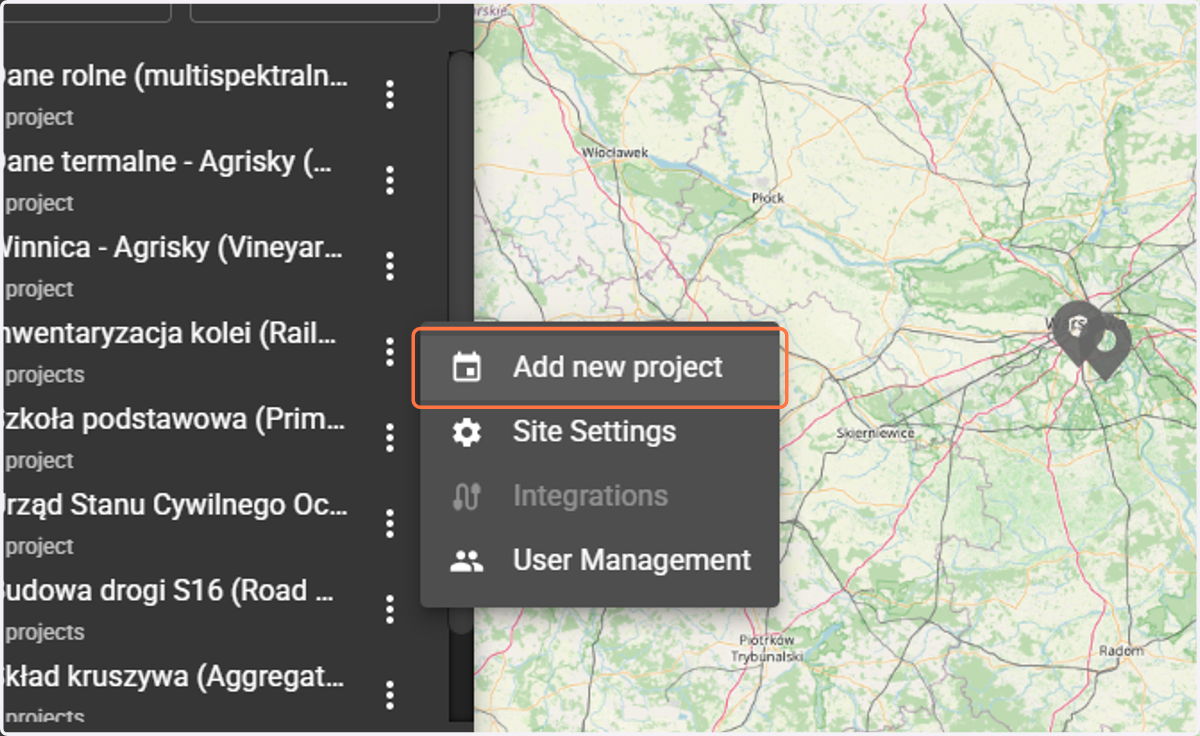Choose Add new project from the menu
Viewport: 1200px width, 736px height.
[x=599, y=367]
